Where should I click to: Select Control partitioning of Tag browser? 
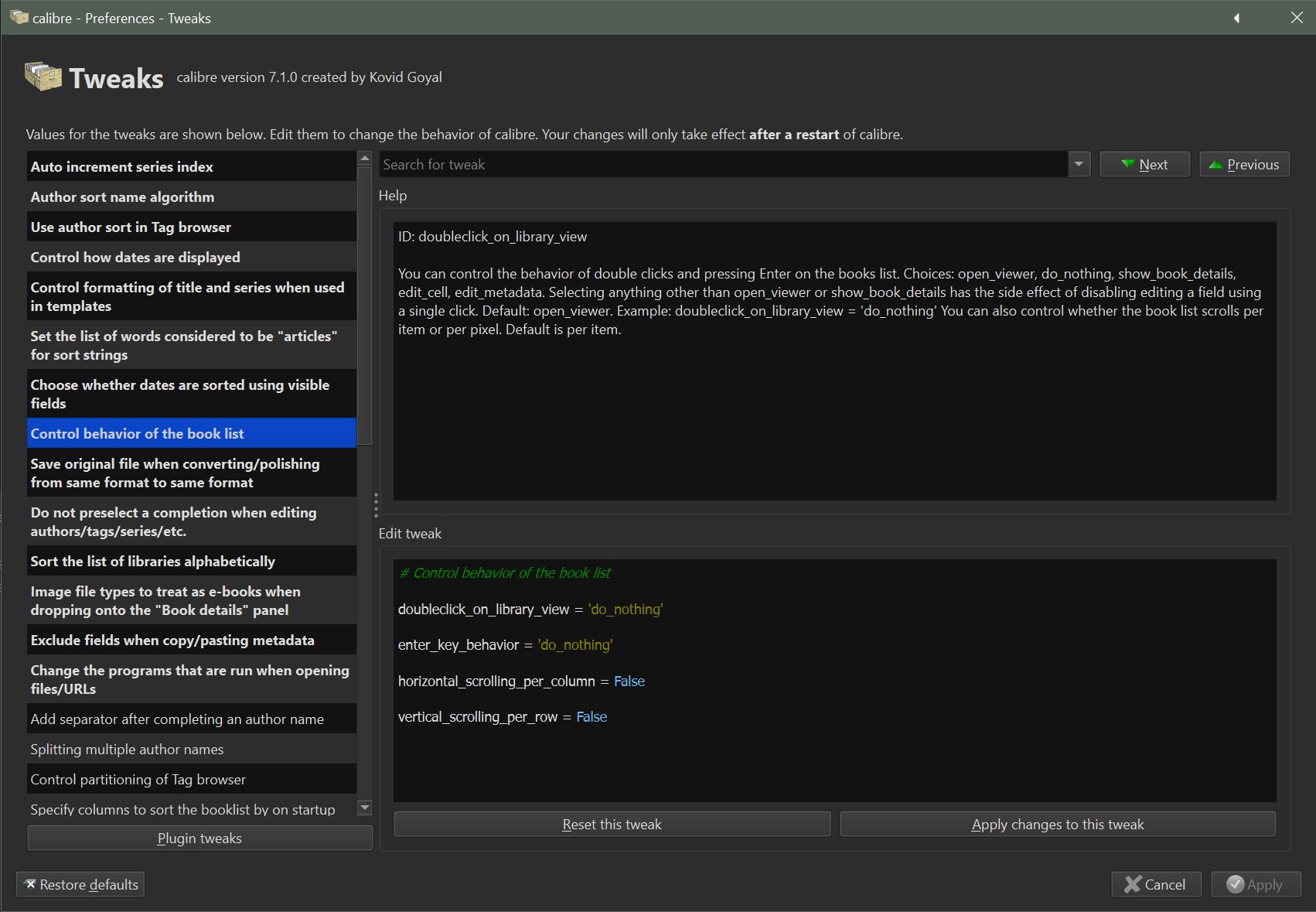pyautogui.click(x=192, y=779)
